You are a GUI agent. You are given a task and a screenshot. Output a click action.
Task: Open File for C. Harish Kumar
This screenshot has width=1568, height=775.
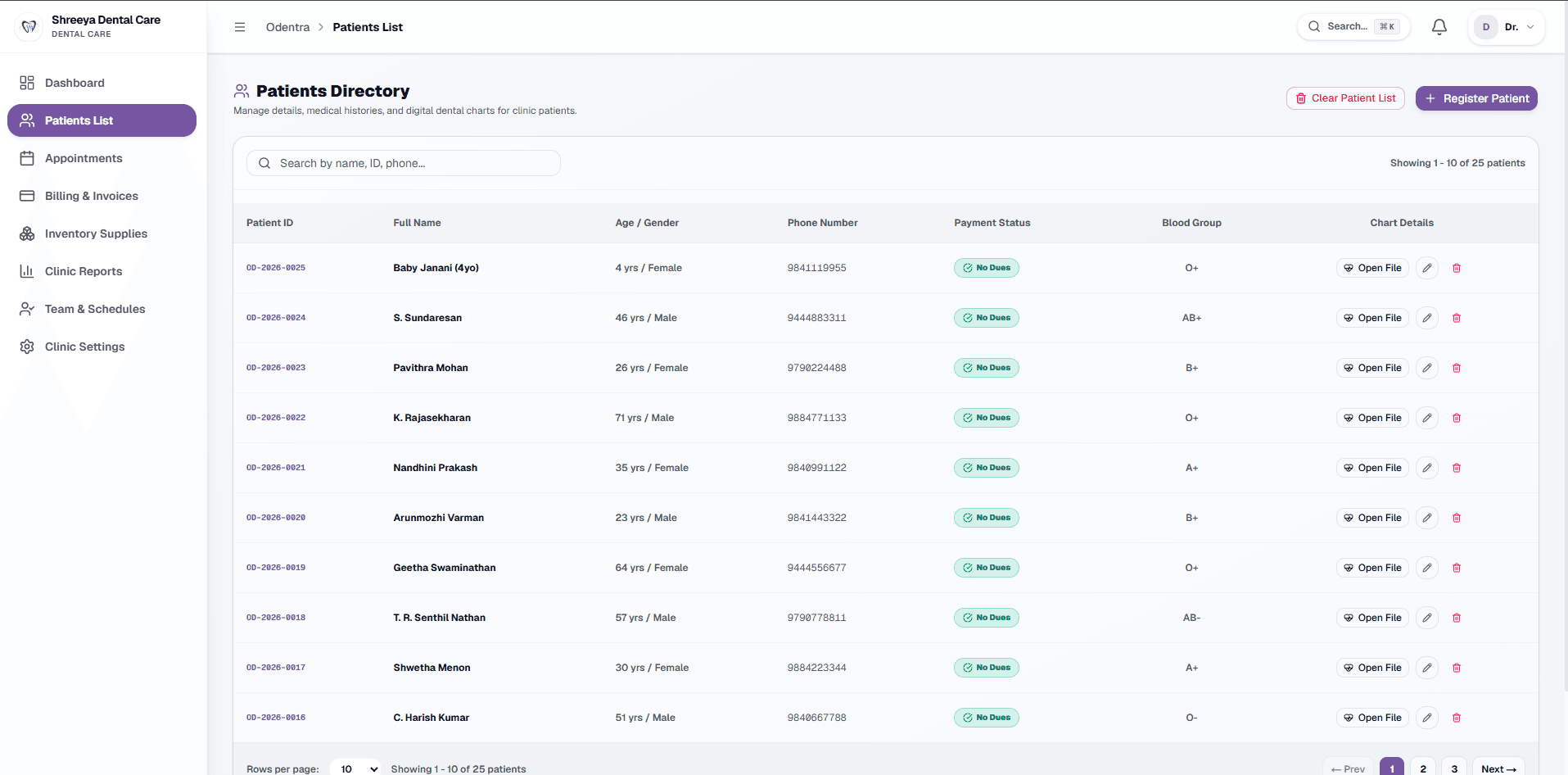[1372, 718]
